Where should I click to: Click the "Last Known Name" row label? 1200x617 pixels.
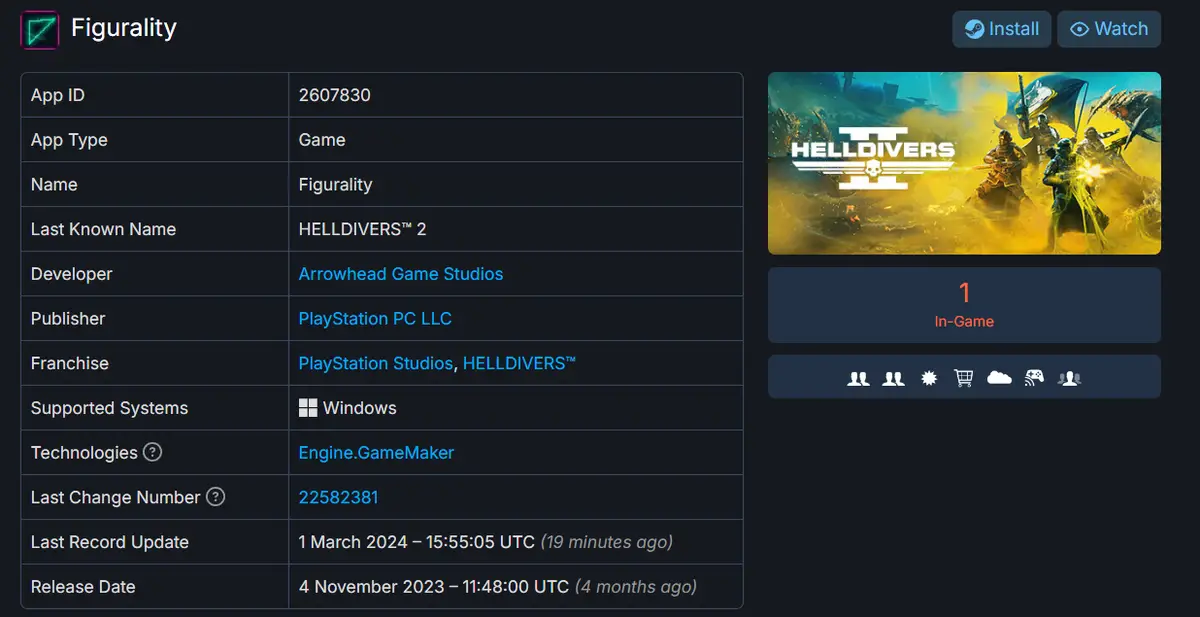tap(103, 229)
